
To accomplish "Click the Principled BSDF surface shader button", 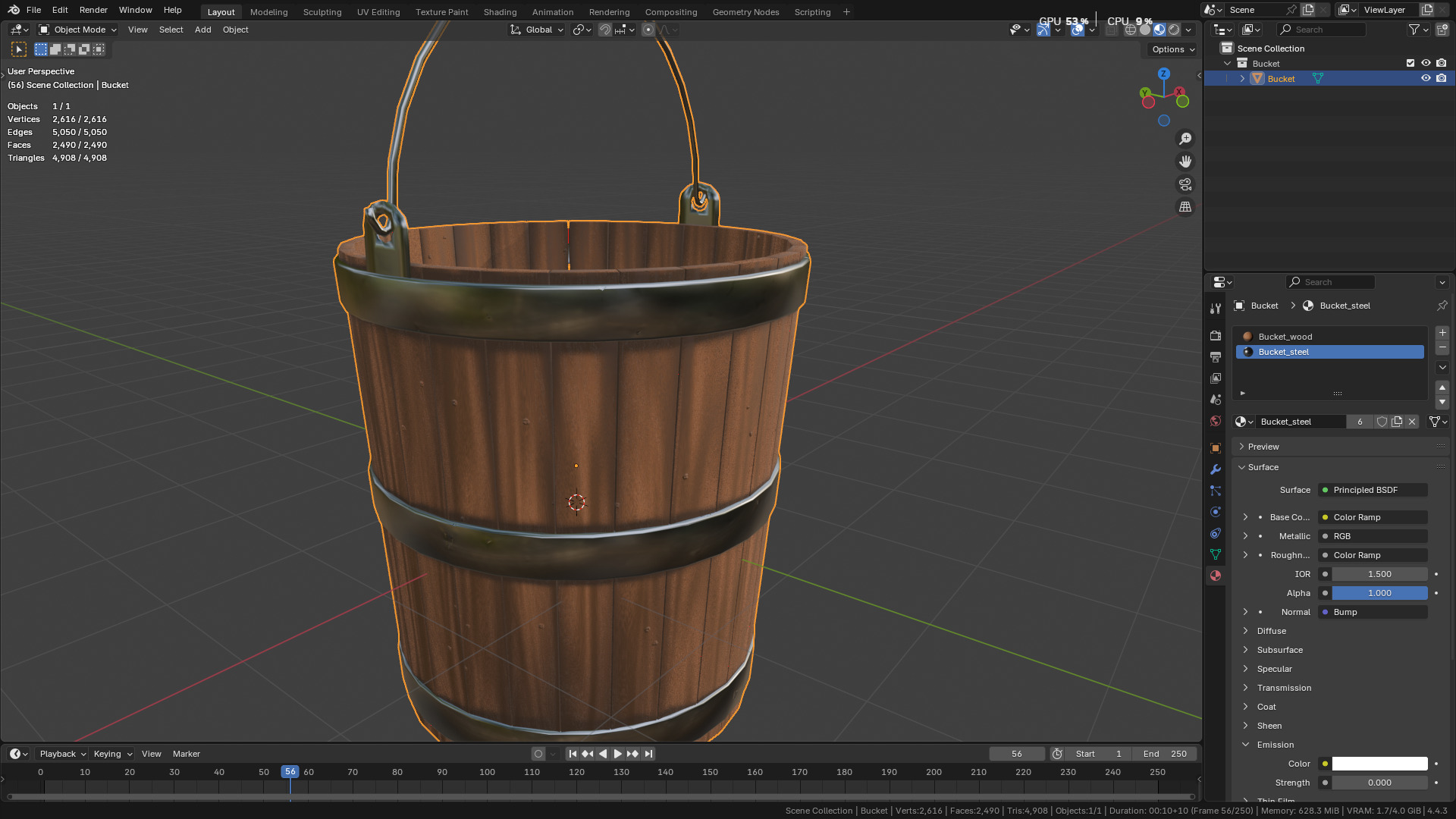I will pyautogui.click(x=1373, y=490).
